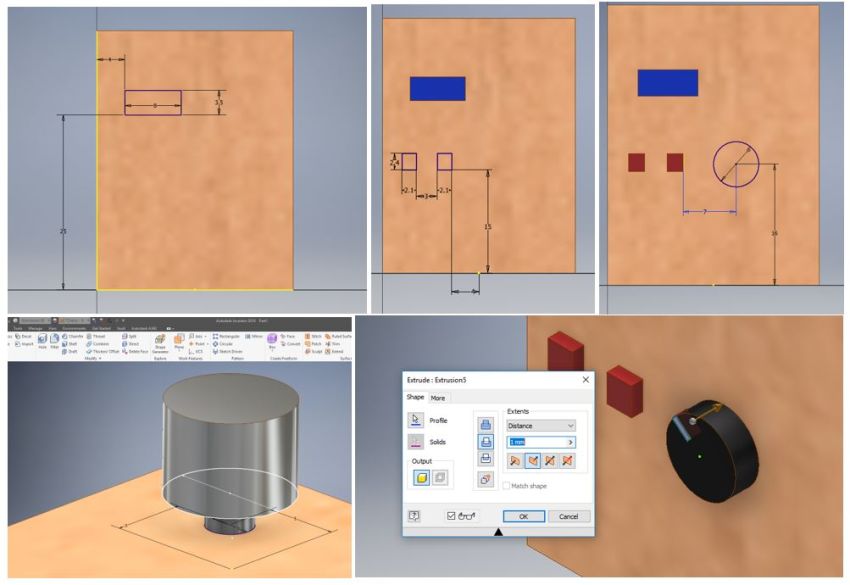Image resolution: width=850 pixels, height=585 pixels.
Task: Click the 3,5 dimension value
Action: coord(218,102)
